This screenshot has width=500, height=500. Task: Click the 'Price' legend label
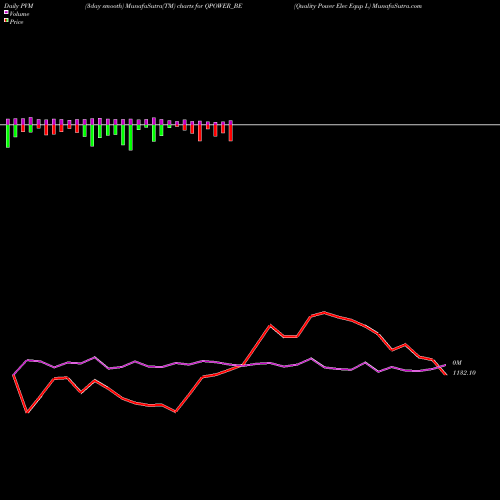[x=16, y=22]
